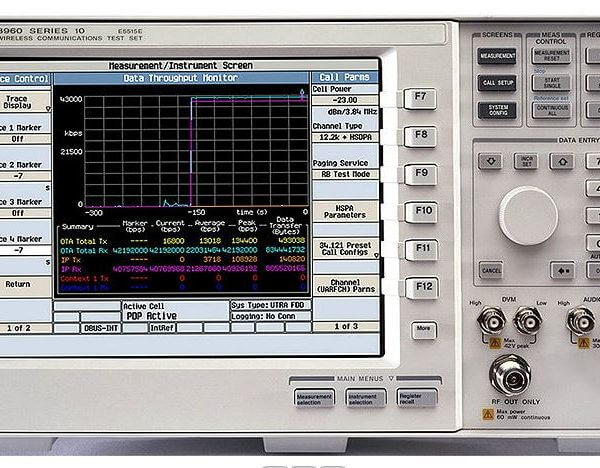
Task: Select the OTA Total Rx summary row
Action: point(183,250)
